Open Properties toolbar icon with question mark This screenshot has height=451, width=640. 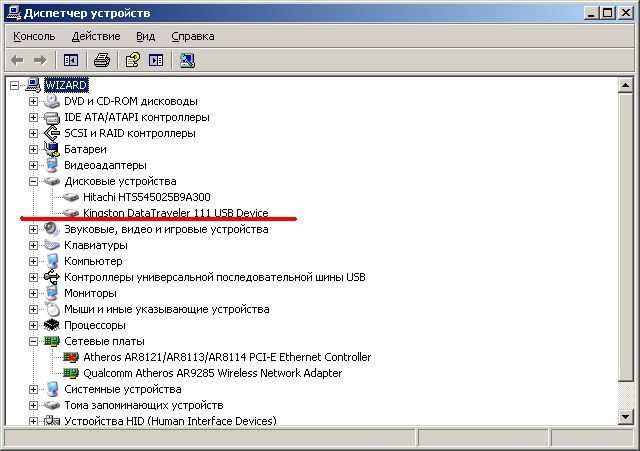[133, 60]
